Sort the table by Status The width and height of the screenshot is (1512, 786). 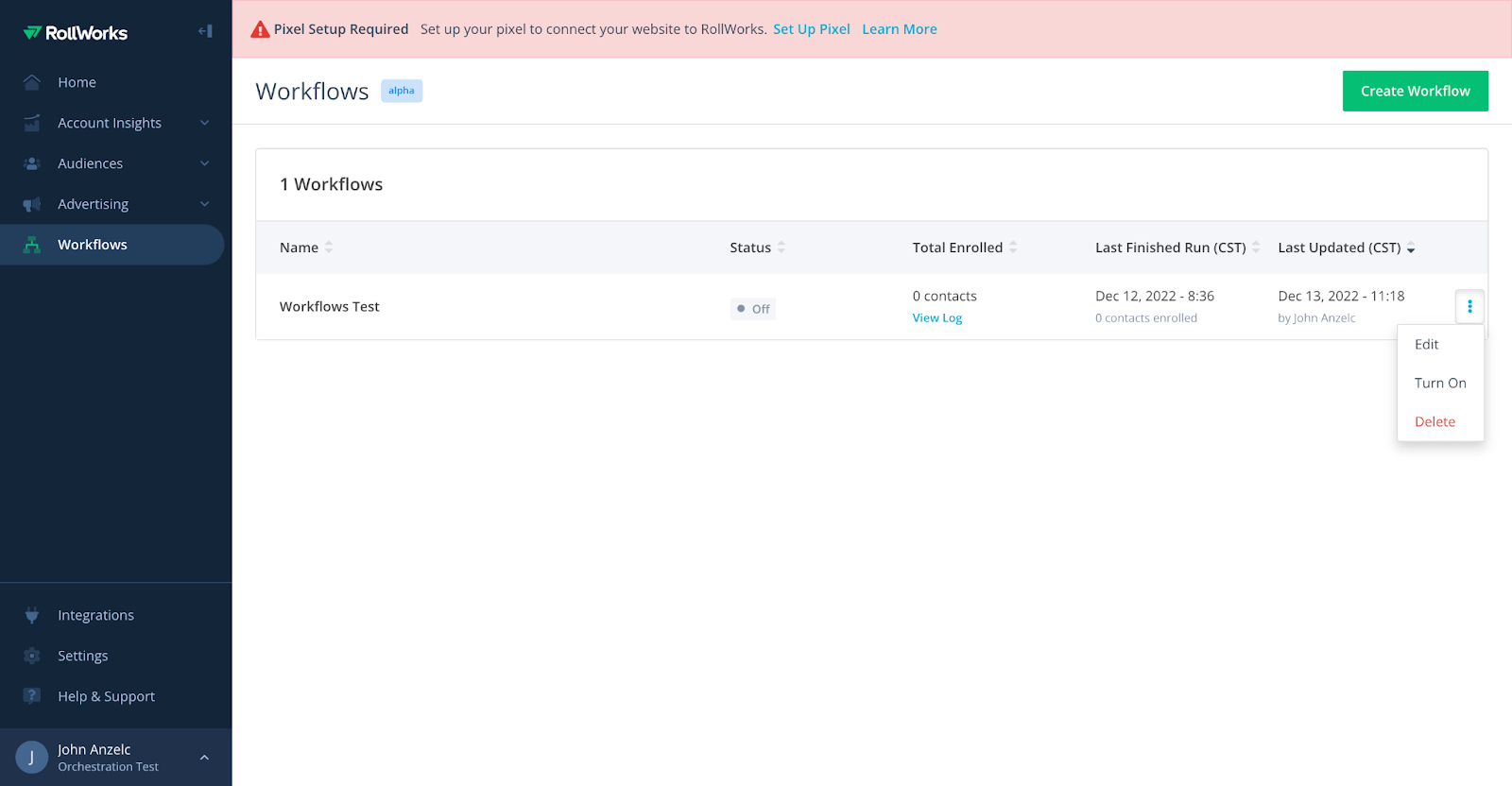coord(782,248)
